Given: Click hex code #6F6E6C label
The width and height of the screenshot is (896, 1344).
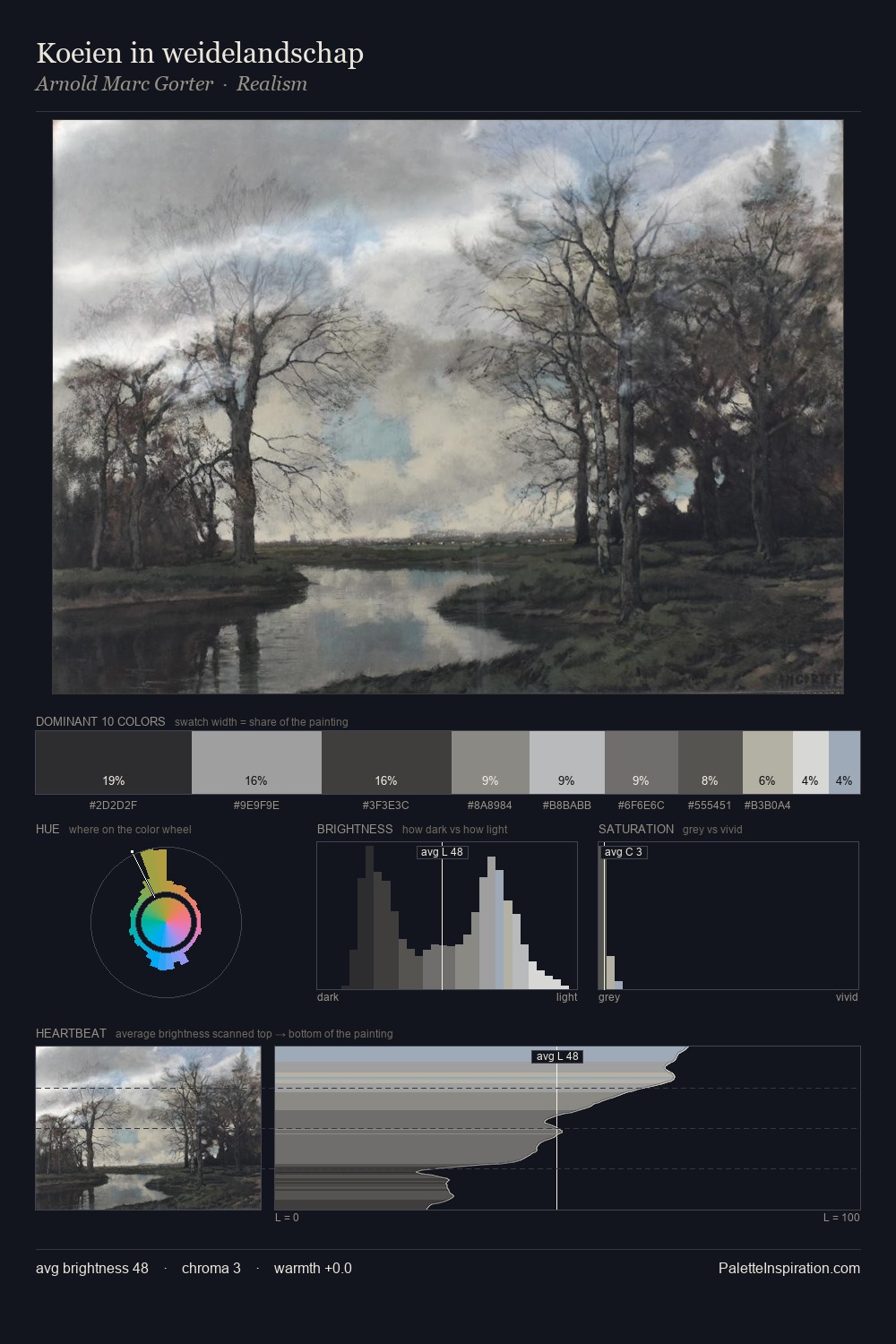Looking at the screenshot, I should (642, 806).
